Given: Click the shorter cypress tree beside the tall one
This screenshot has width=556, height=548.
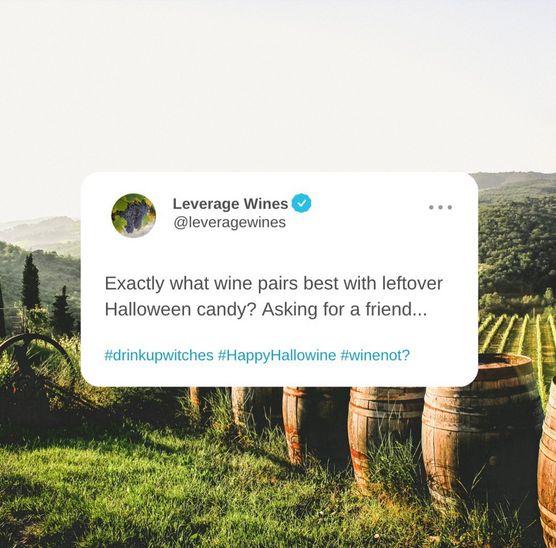Looking at the screenshot, I should (62, 312).
